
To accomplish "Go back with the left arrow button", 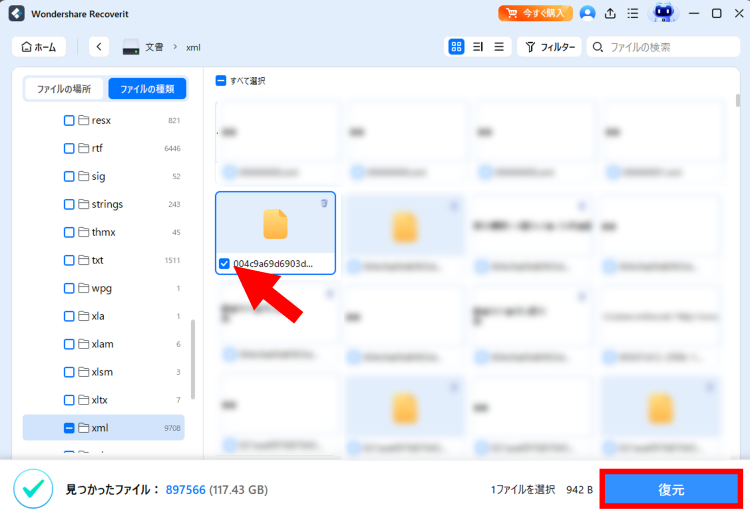I will point(99,47).
